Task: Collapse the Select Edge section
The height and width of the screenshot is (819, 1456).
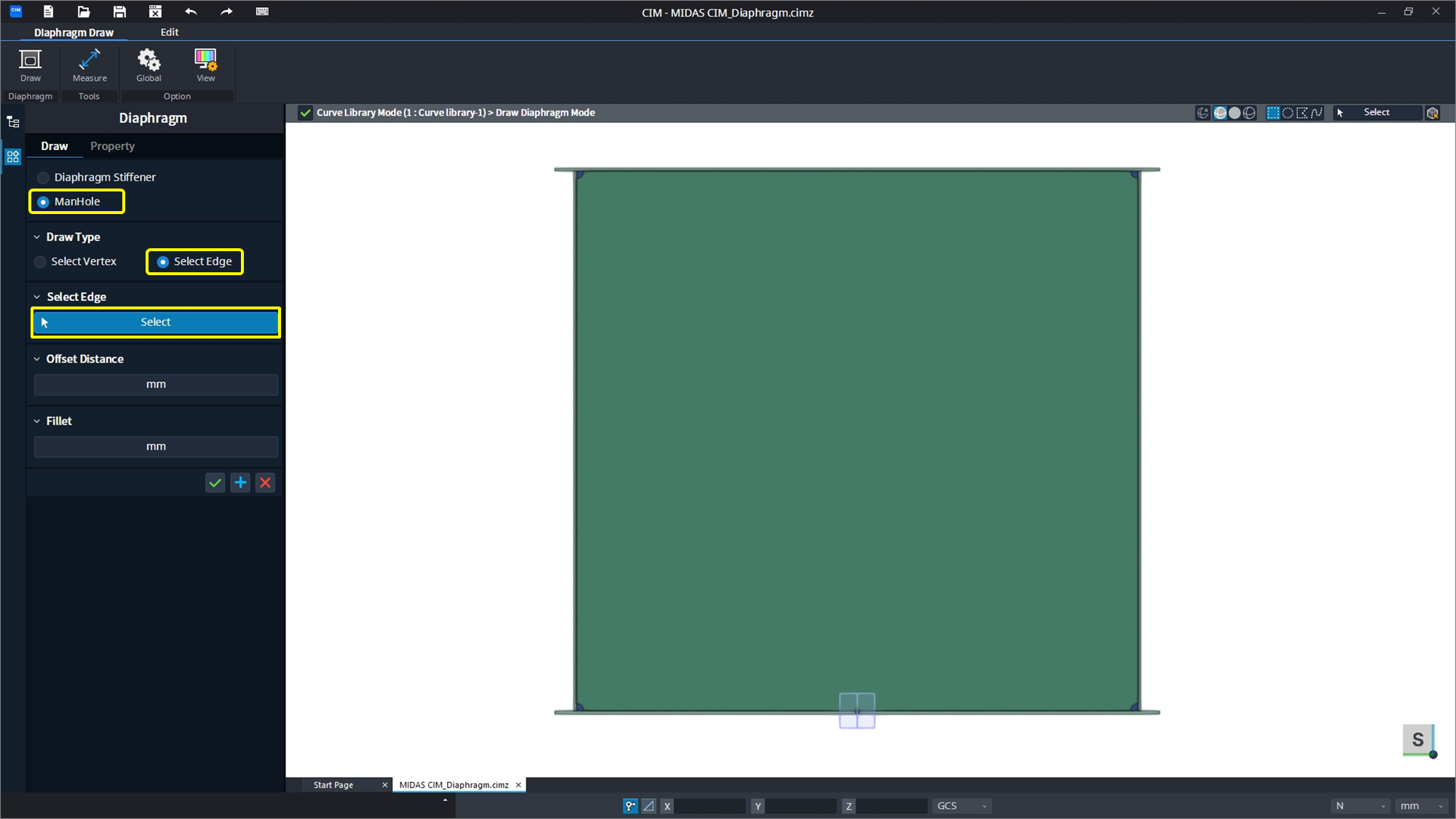Action: tap(37, 297)
